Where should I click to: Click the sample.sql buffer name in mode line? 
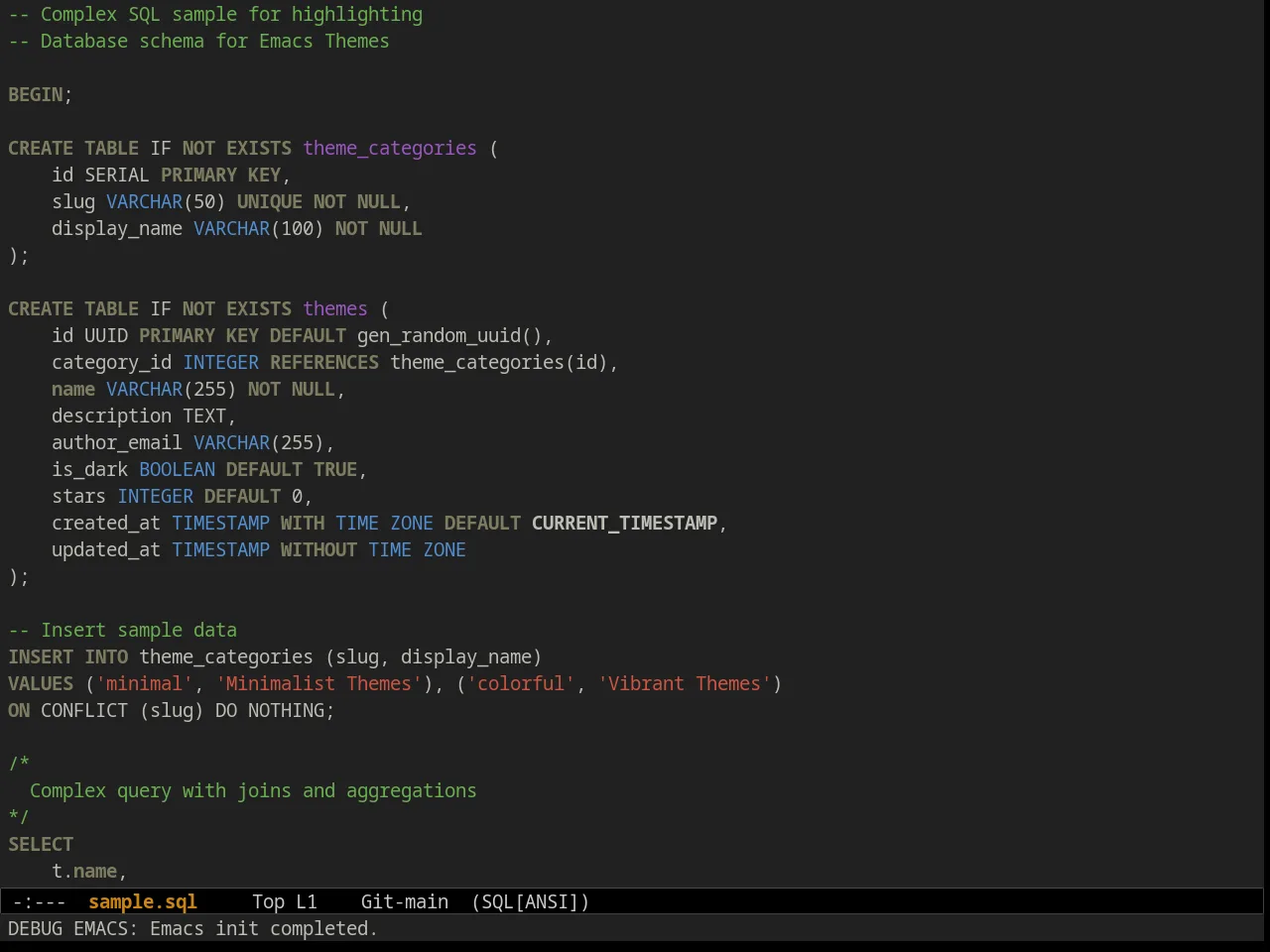coord(143,901)
